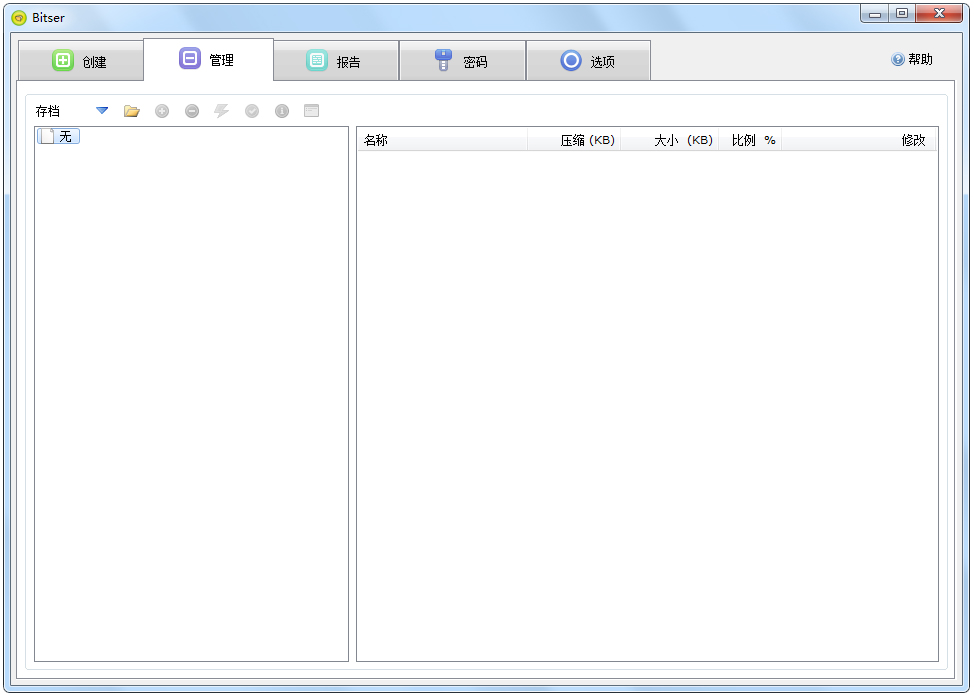Open the 报告 tab
This screenshot has height=695, width=974.
[x=336, y=61]
